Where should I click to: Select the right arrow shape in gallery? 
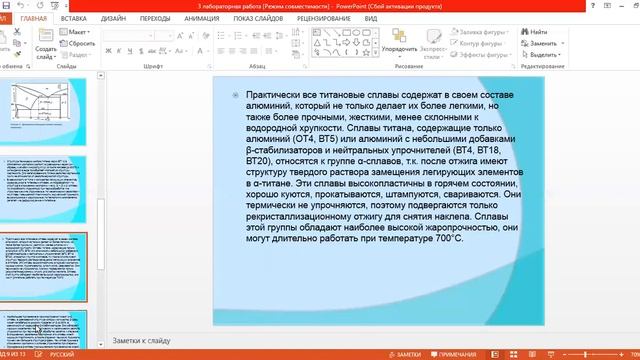[x=347, y=42]
